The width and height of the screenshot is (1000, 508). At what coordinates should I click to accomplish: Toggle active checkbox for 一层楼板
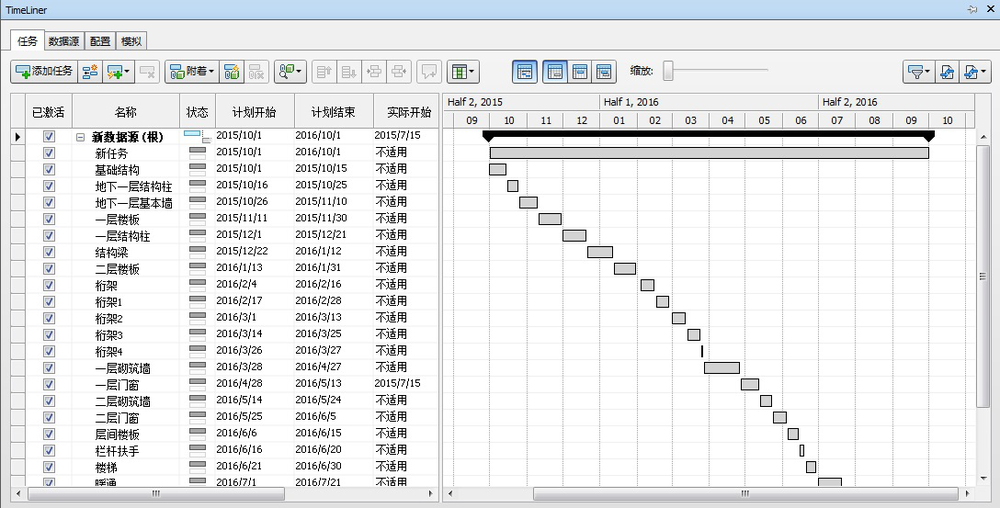click(x=49, y=219)
